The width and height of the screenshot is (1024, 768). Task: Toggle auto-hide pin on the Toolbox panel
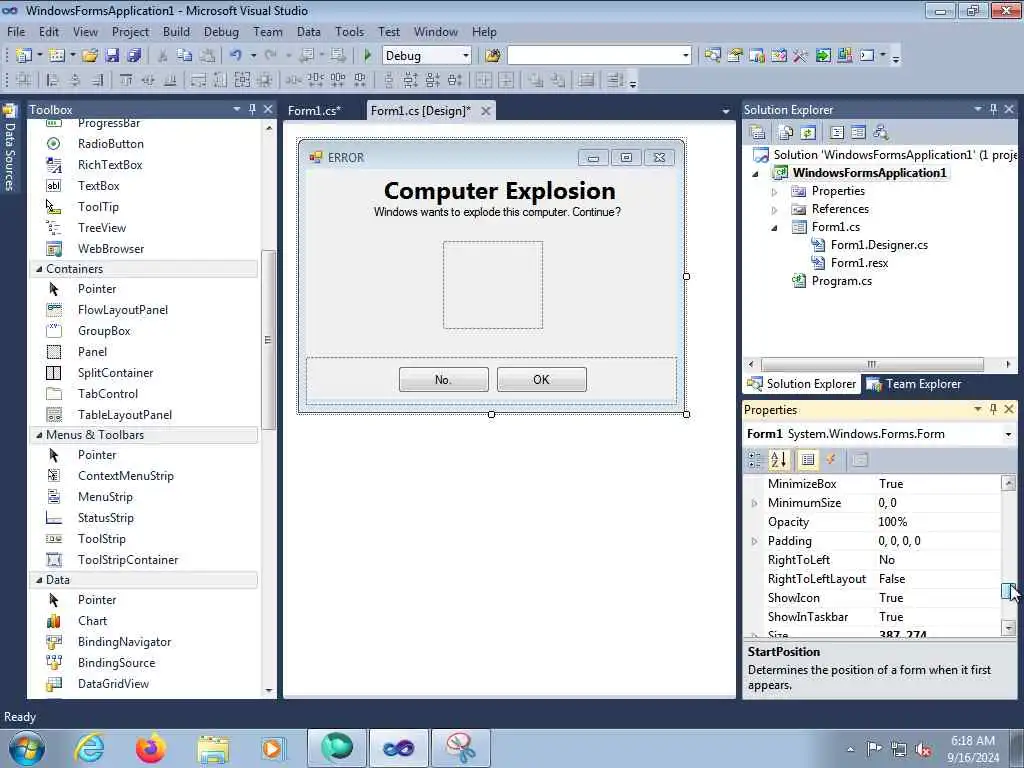[252, 109]
